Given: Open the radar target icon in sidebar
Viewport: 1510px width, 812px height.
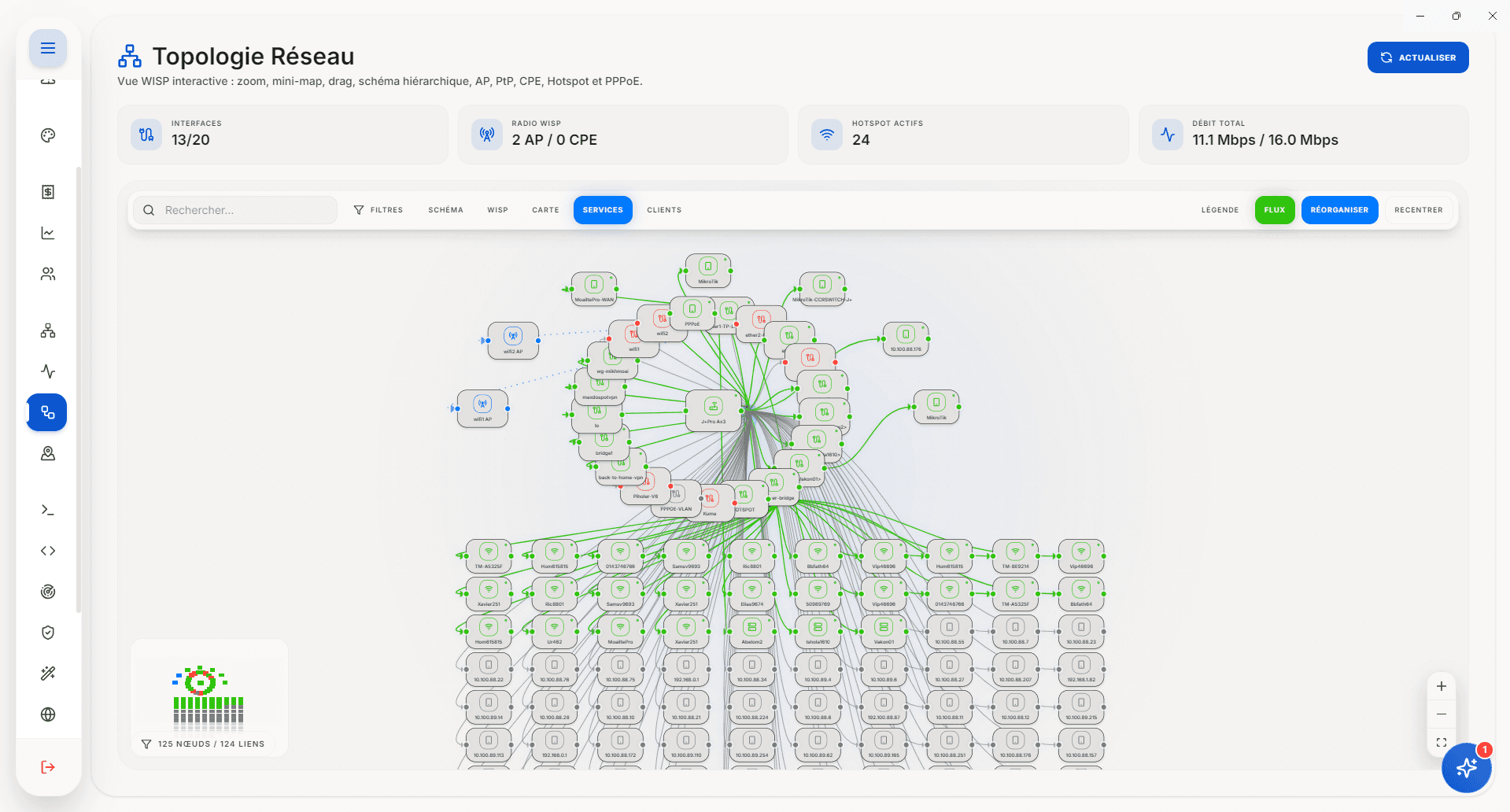Looking at the screenshot, I should click(x=48, y=592).
